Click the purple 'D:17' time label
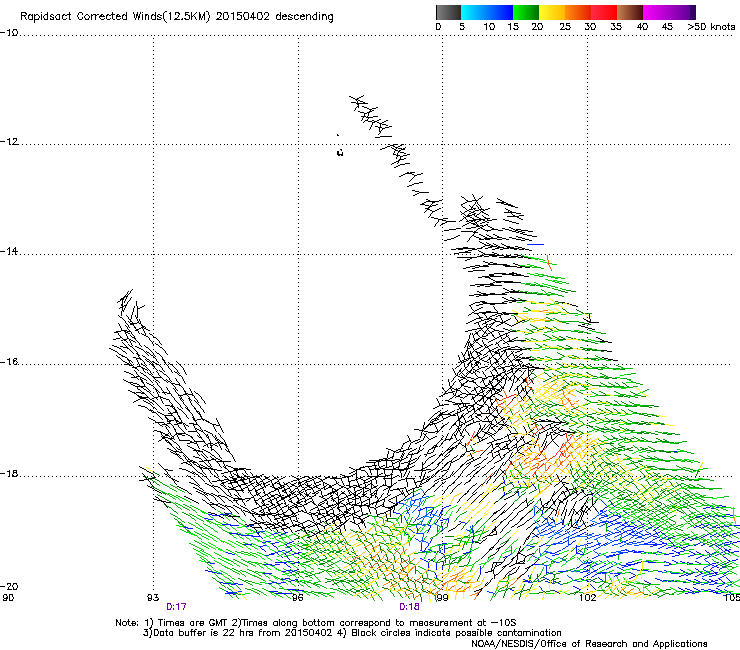 point(176,607)
